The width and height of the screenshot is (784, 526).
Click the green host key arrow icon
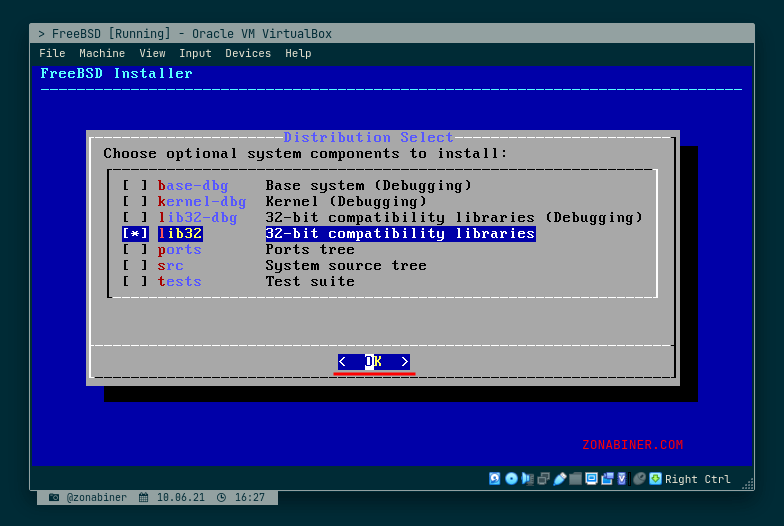656,478
